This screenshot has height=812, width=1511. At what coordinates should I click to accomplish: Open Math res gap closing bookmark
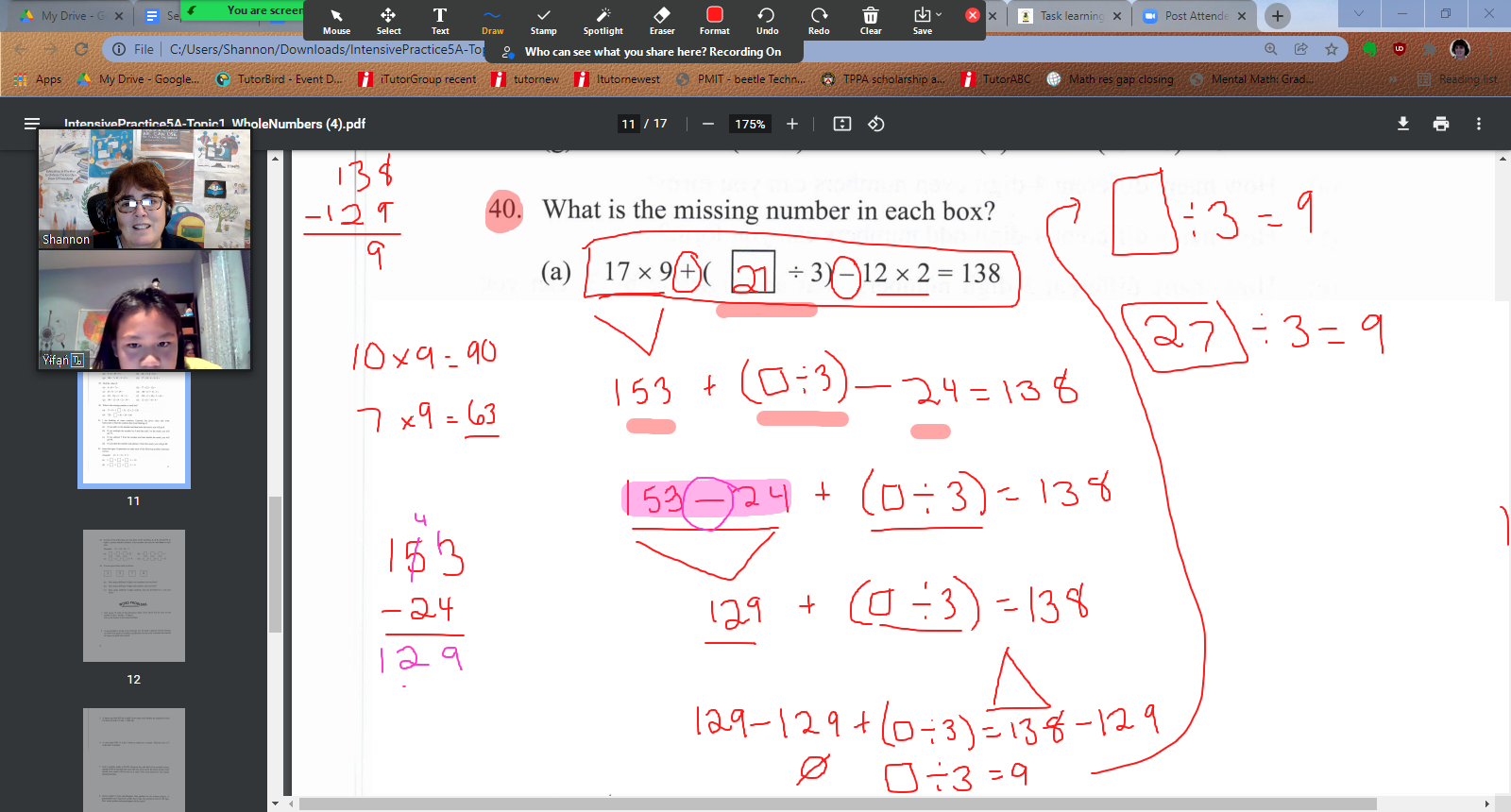(x=1110, y=79)
